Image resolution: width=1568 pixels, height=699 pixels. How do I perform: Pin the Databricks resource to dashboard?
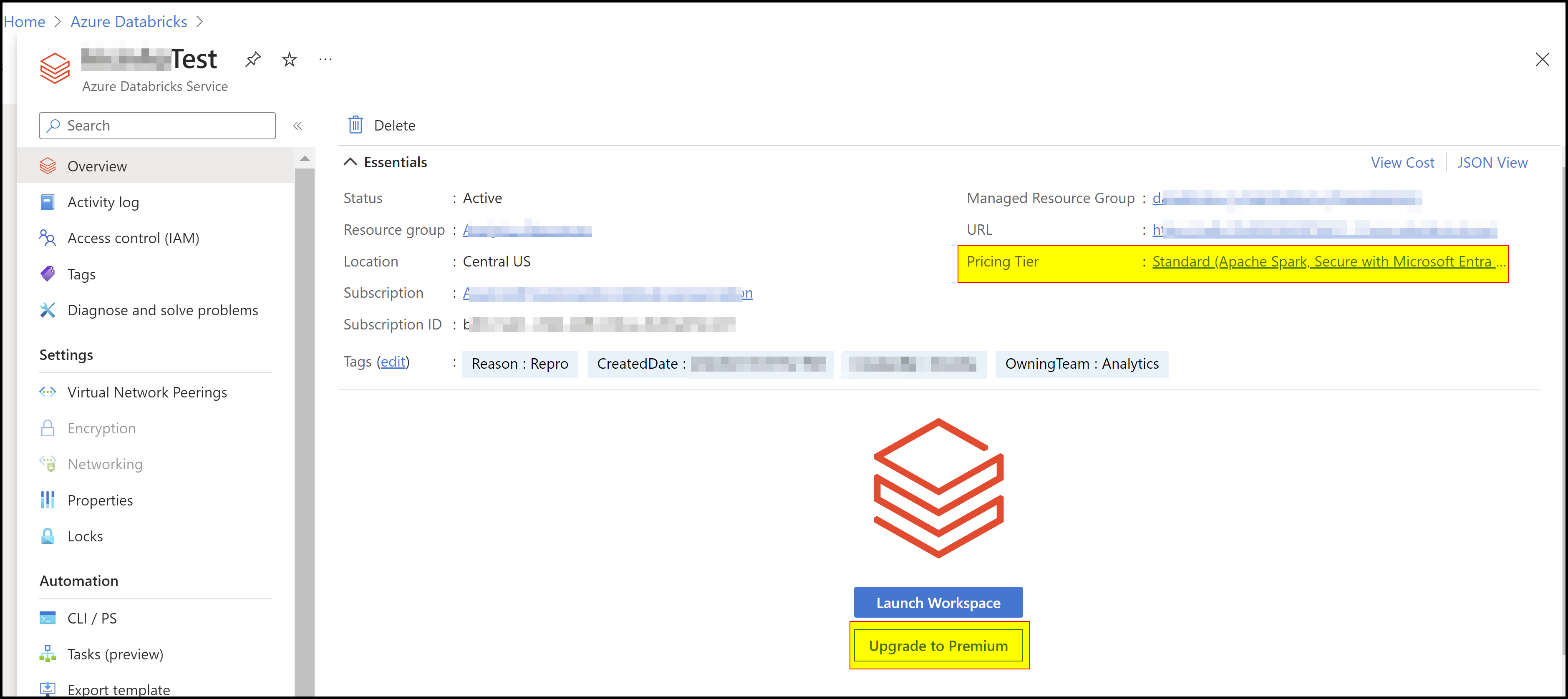click(252, 59)
